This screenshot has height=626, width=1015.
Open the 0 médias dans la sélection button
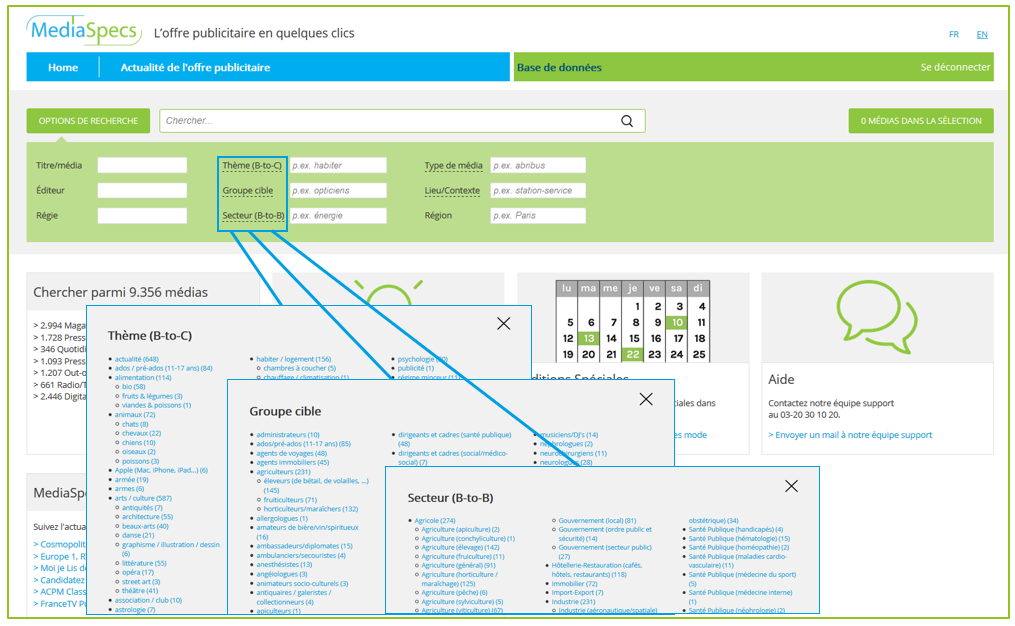pos(920,121)
